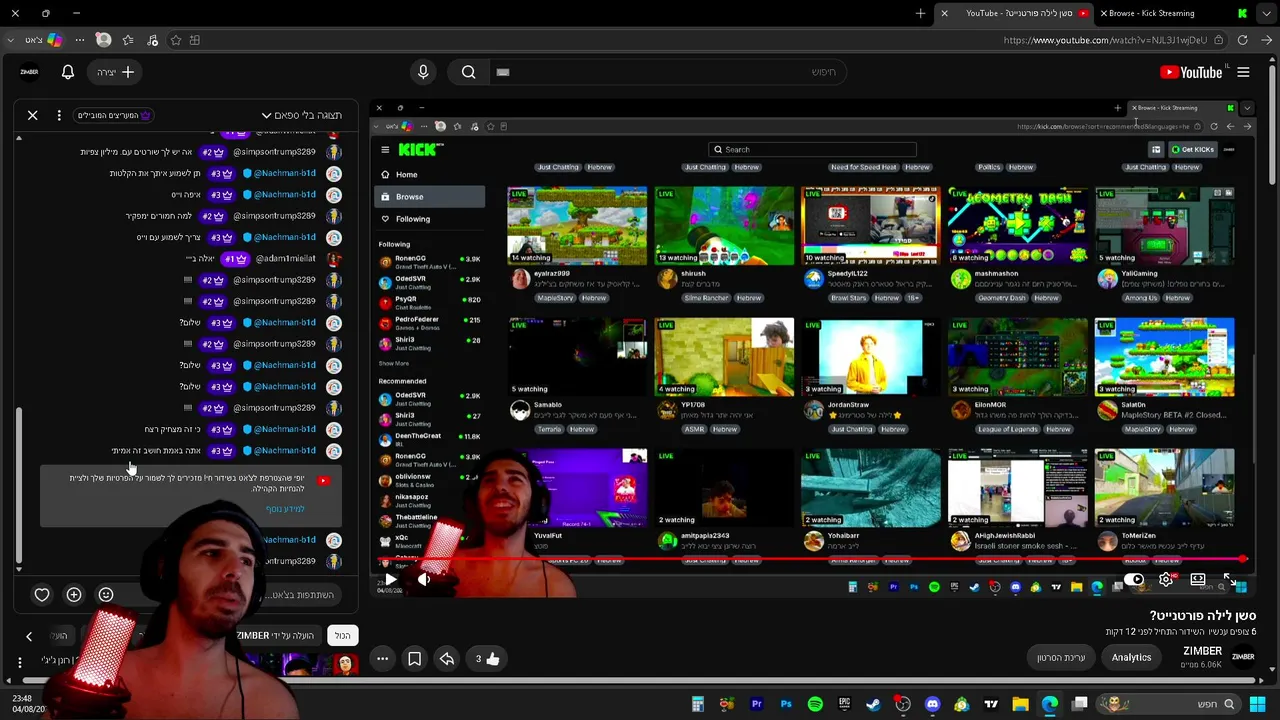Switch to theater mode in player
The image size is (1280, 720).
(x=1198, y=579)
